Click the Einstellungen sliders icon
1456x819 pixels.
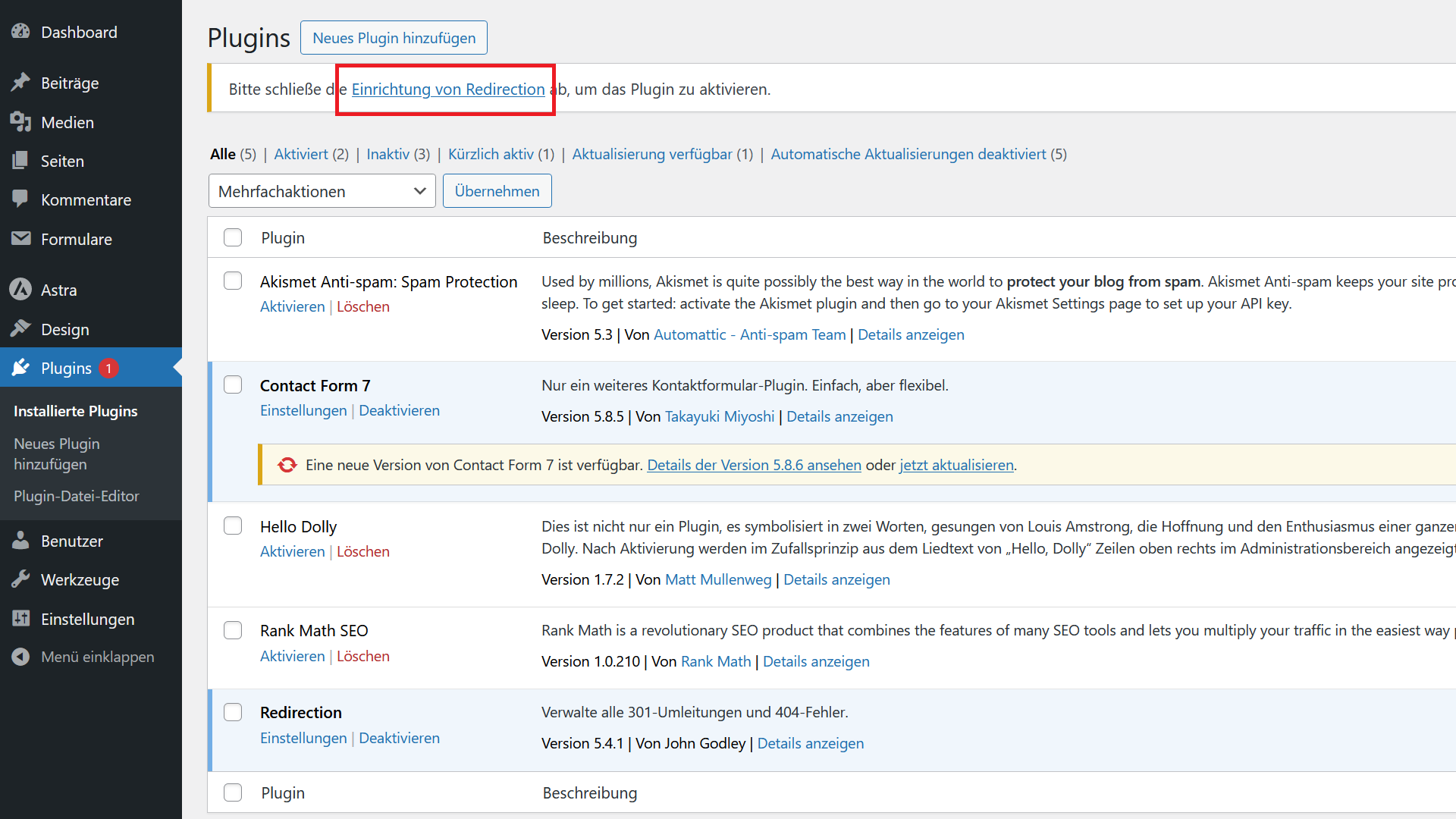pyautogui.click(x=20, y=619)
